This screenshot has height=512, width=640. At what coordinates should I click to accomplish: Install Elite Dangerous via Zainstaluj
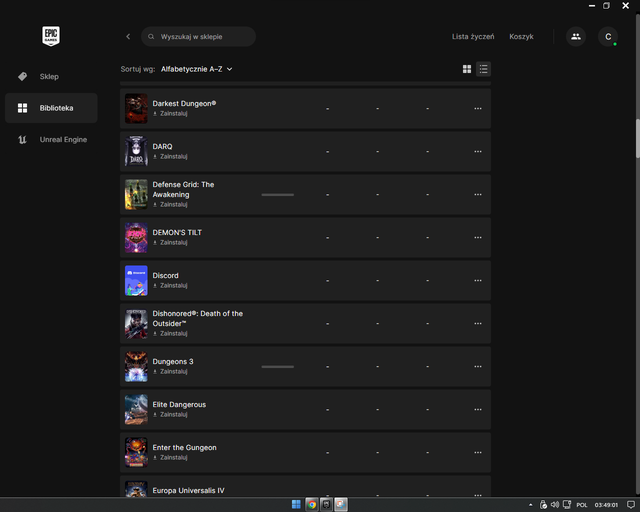coord(170,414)
